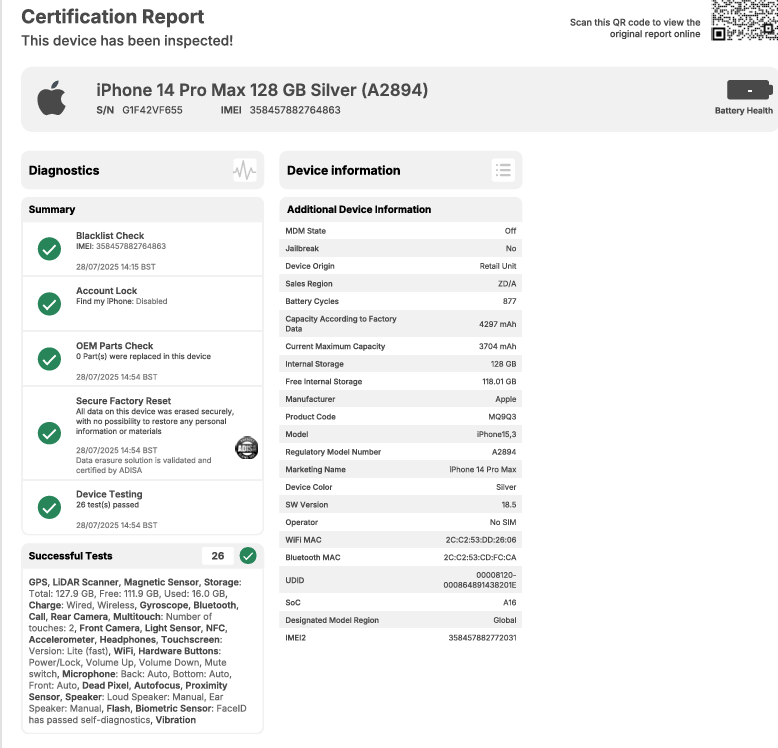The width and height of the screenshot is (778, 748).
Task: Click the Battery Cycles row
Action: click(x=400, y=301)
